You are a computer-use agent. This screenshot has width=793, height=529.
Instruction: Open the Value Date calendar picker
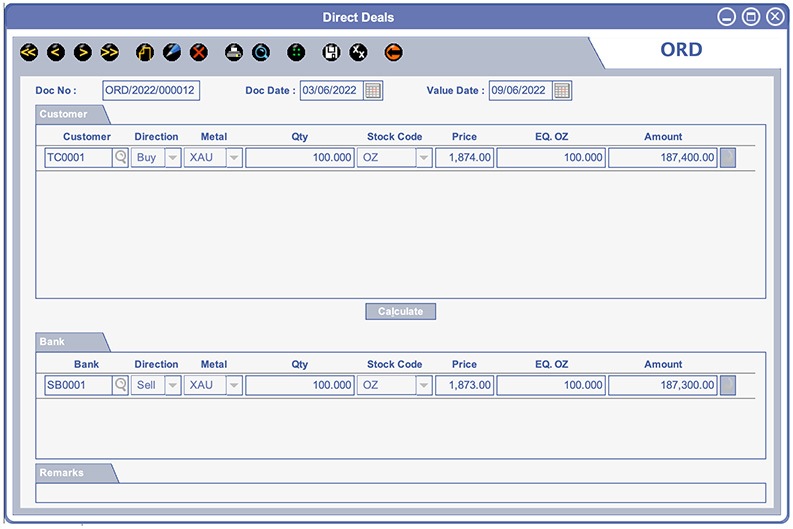562,91
